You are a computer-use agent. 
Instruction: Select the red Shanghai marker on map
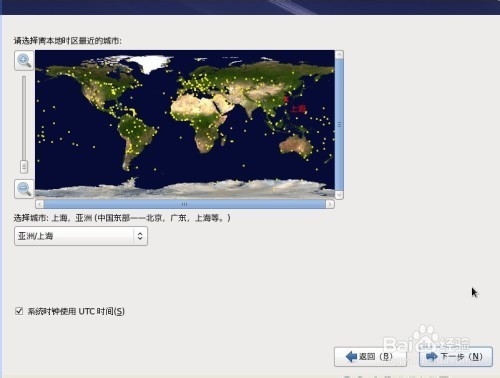point(286,99)
